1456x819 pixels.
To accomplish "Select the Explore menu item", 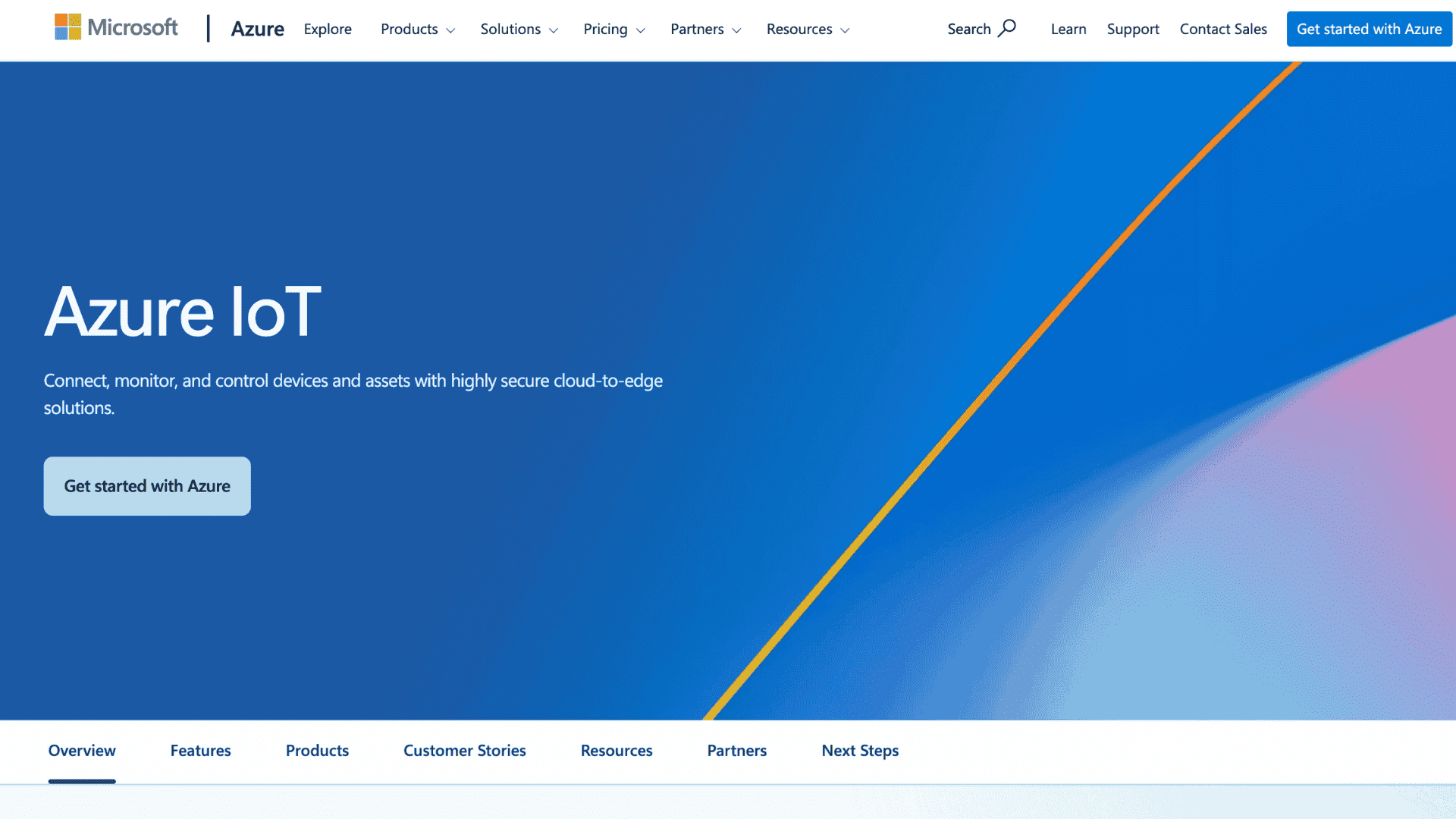I will pos(328,29).
